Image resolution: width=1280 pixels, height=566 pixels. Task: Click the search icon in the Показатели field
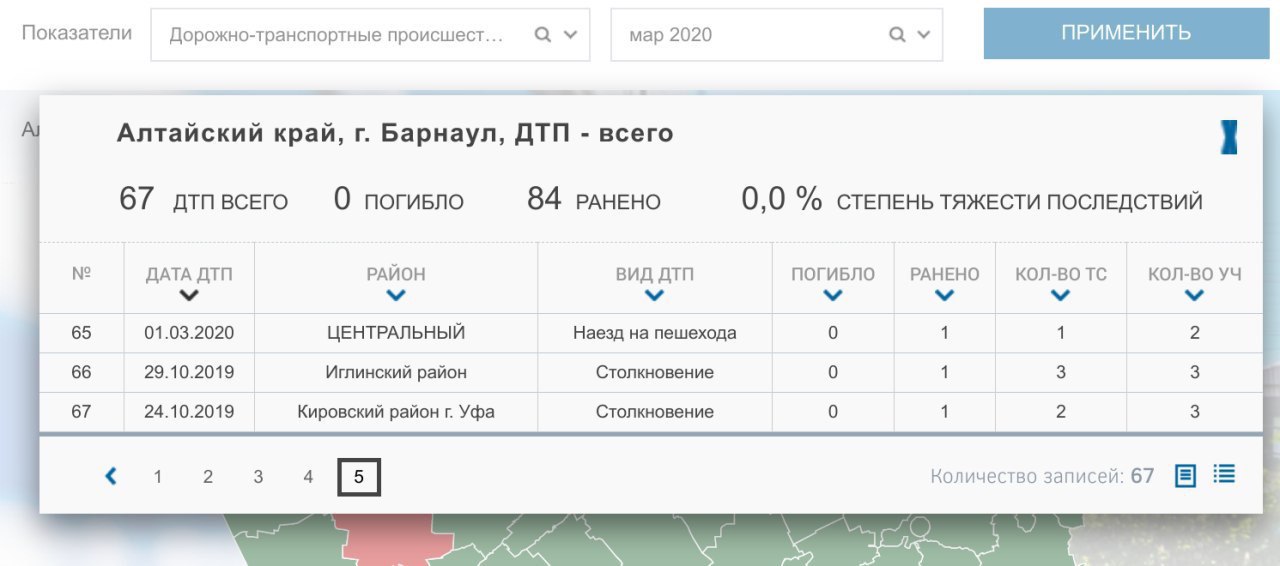pyautogui.click(x=543, y=34)
